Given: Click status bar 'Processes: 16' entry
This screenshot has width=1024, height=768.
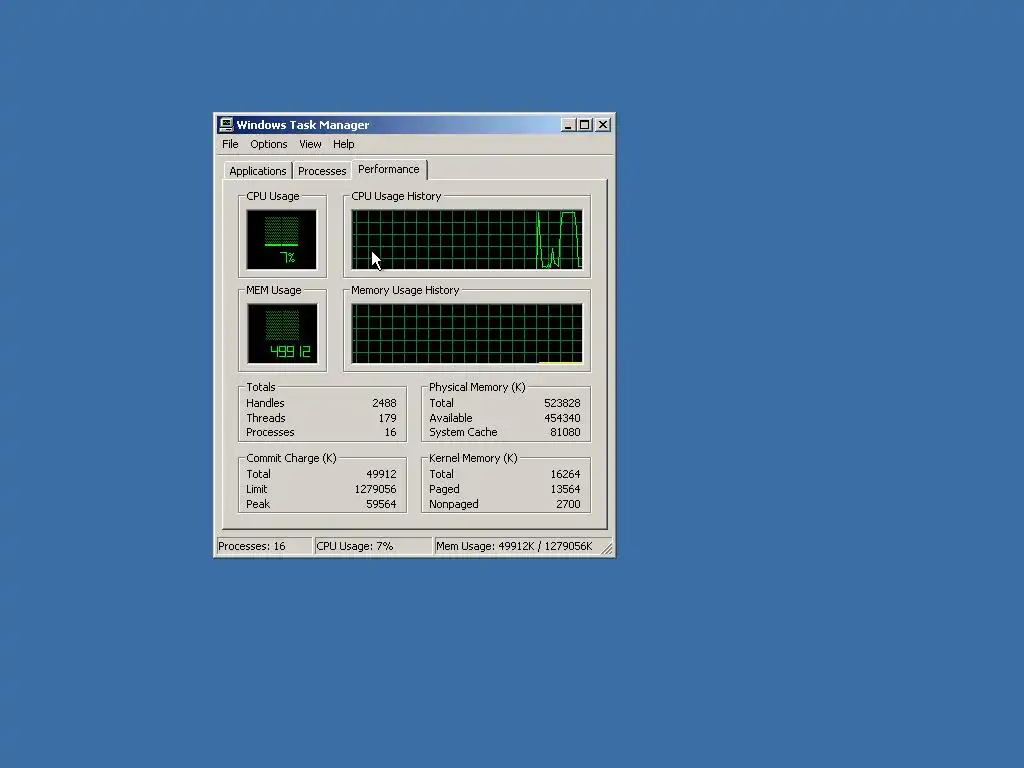Looking at the screenshot, I should [x=264, y=546].
